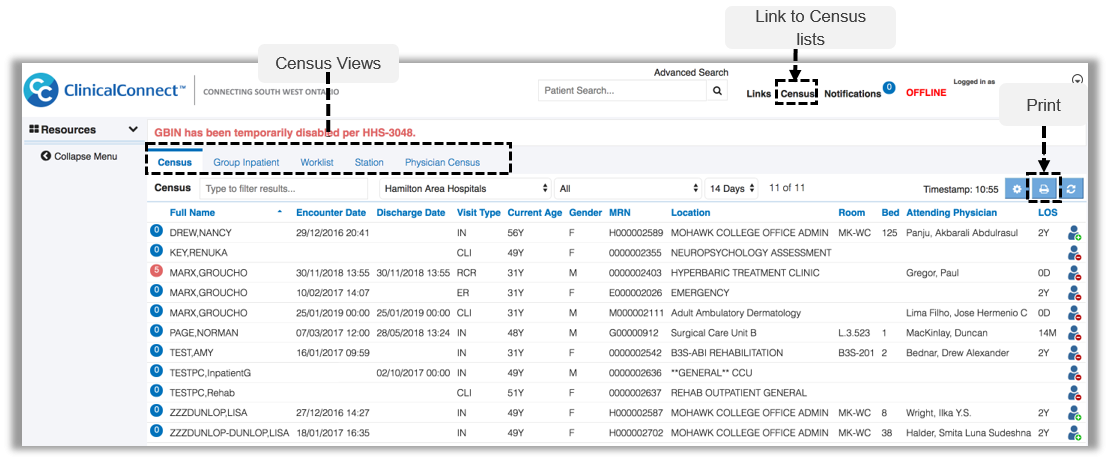Click remove patient icon for KEY,RENUKA
This screenshot has width=1110, height=461.
pos(1074,253)
